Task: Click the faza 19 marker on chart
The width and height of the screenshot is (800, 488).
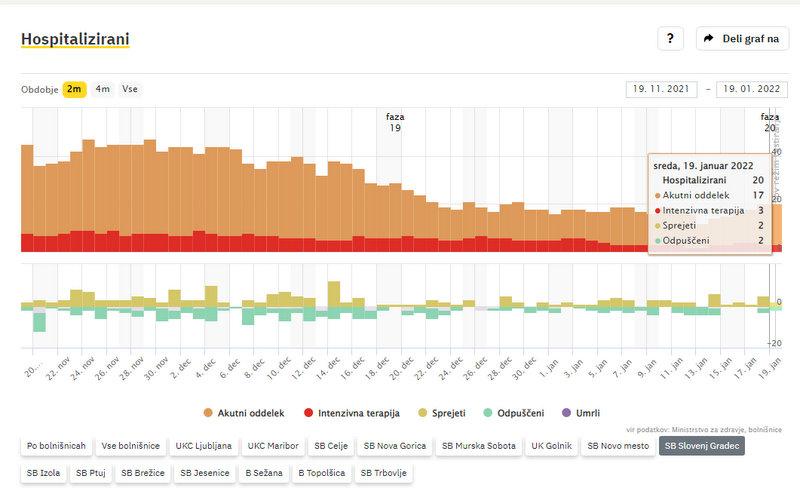Action: (x=395, y=122)
